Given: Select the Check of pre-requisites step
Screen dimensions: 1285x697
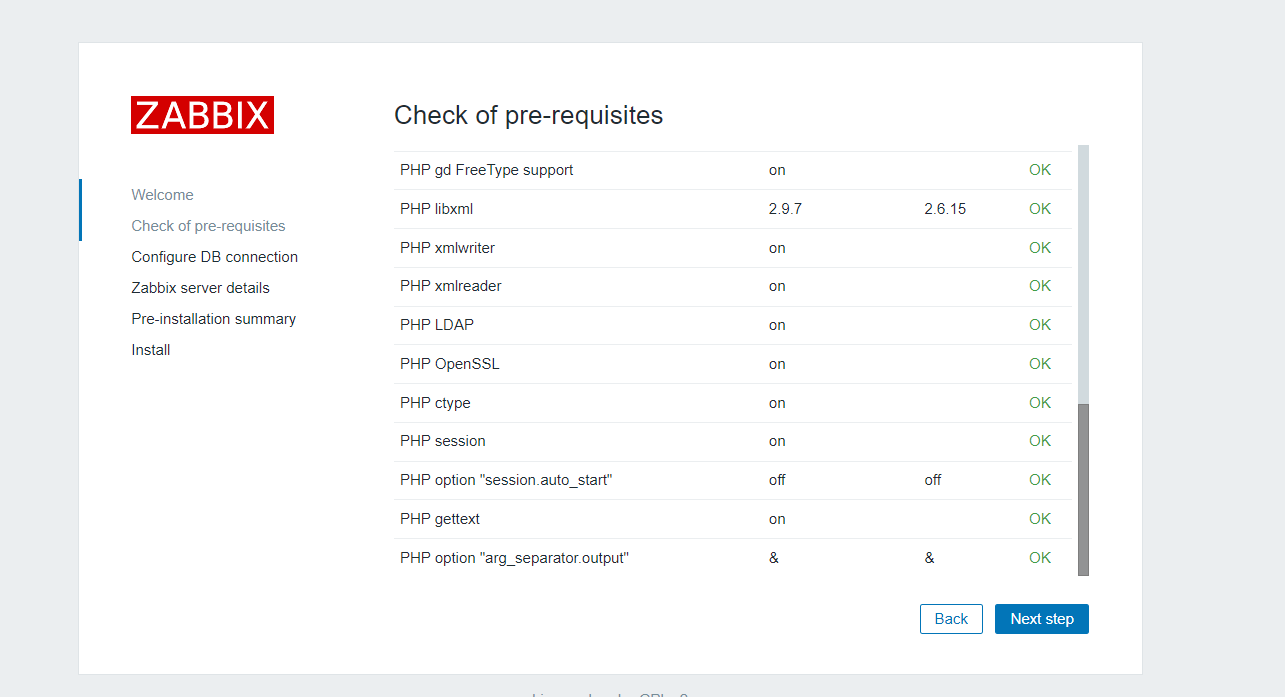Looking at the screenshot, I should (208, 226).
